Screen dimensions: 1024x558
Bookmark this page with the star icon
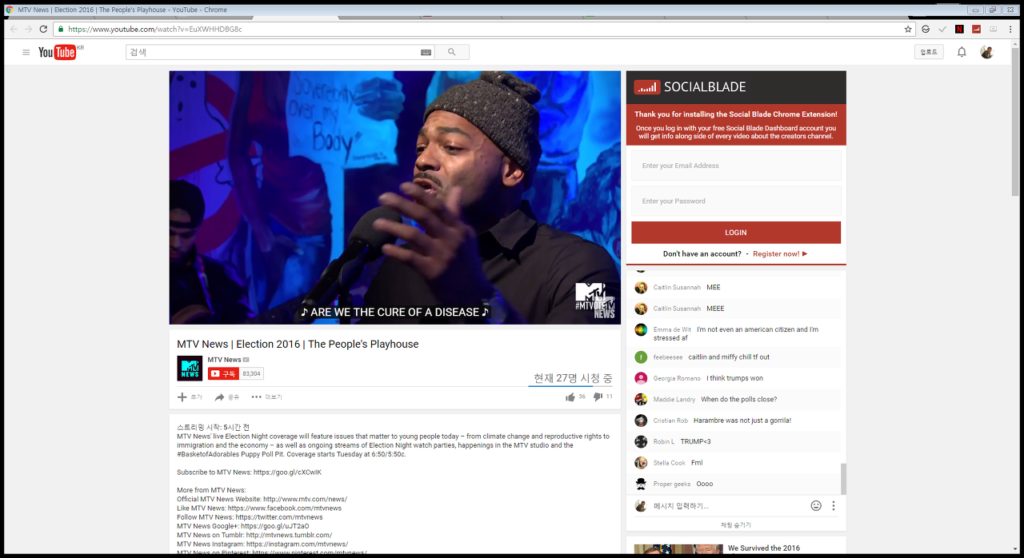click(x=908, y=29)
